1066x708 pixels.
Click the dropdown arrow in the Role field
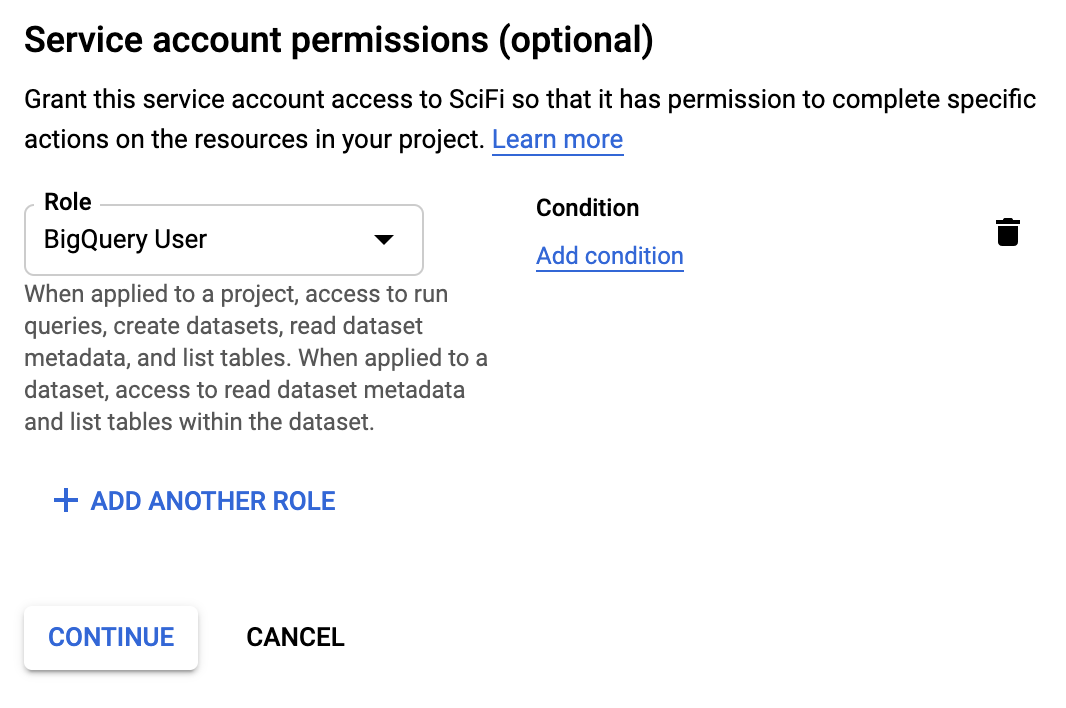(385, 240)
